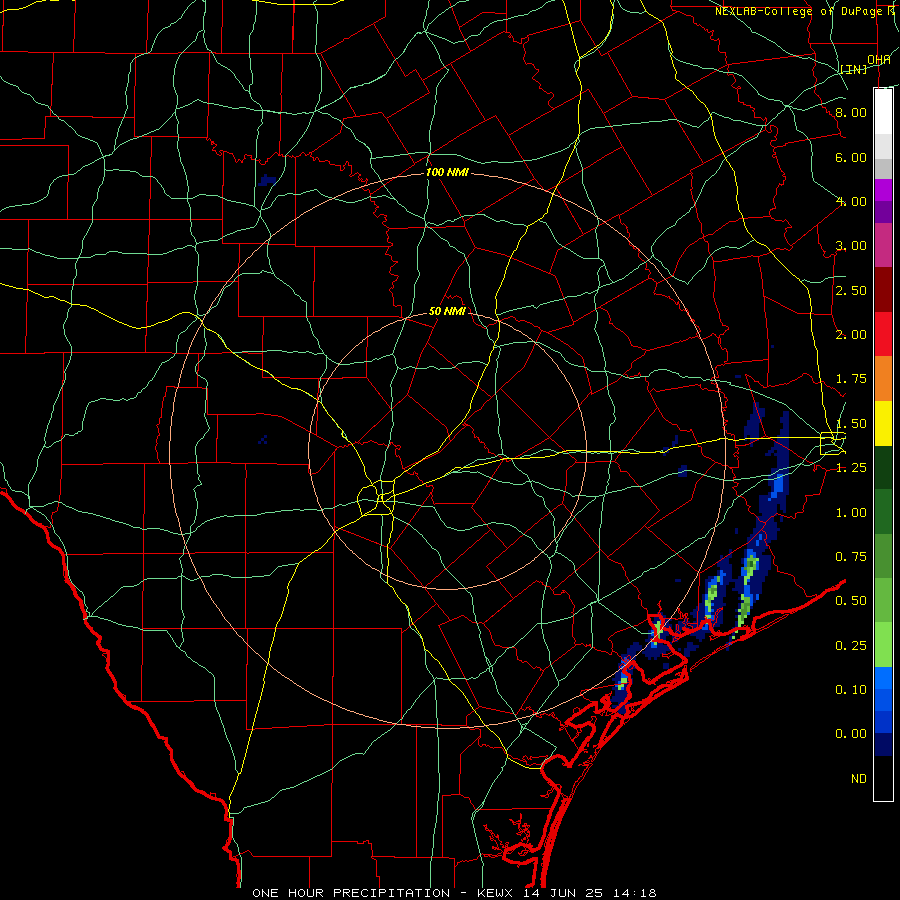This screenshot has height=900, width=900.
Task: Select the 3.00 legend value
Action: (851, 246)
